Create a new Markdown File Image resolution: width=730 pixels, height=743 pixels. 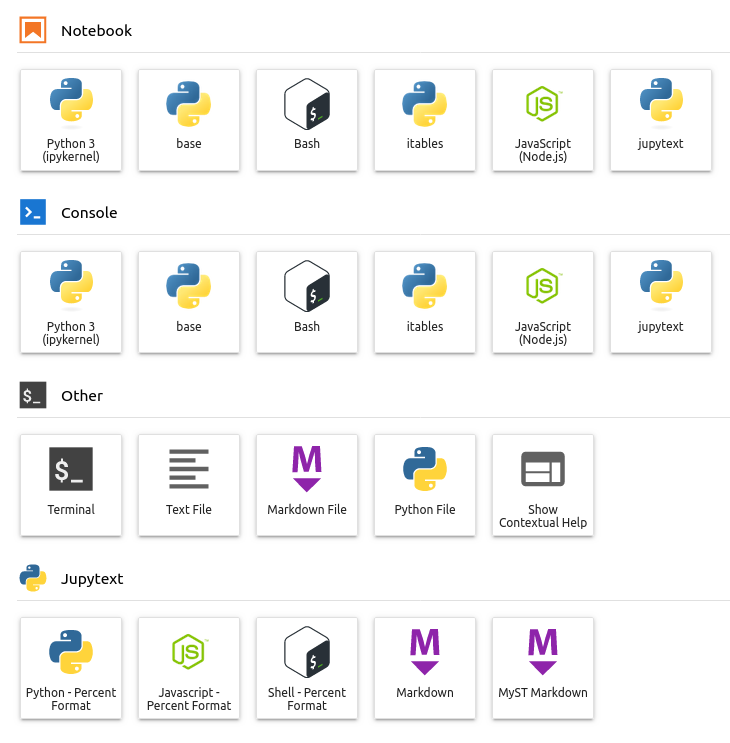pyautogui.click(x=306, y=485)
